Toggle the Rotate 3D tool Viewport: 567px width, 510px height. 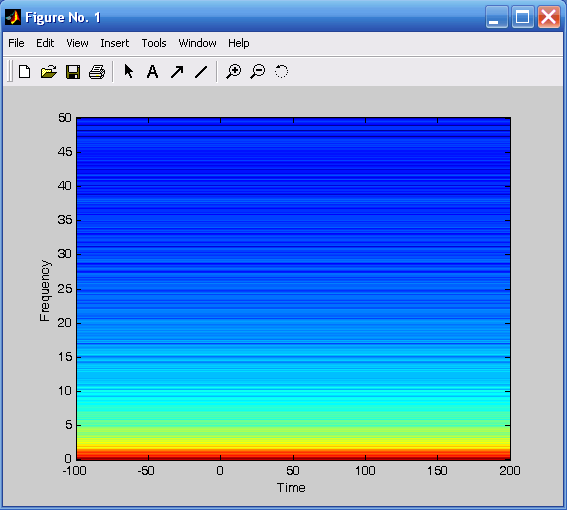tap(281, 71)
